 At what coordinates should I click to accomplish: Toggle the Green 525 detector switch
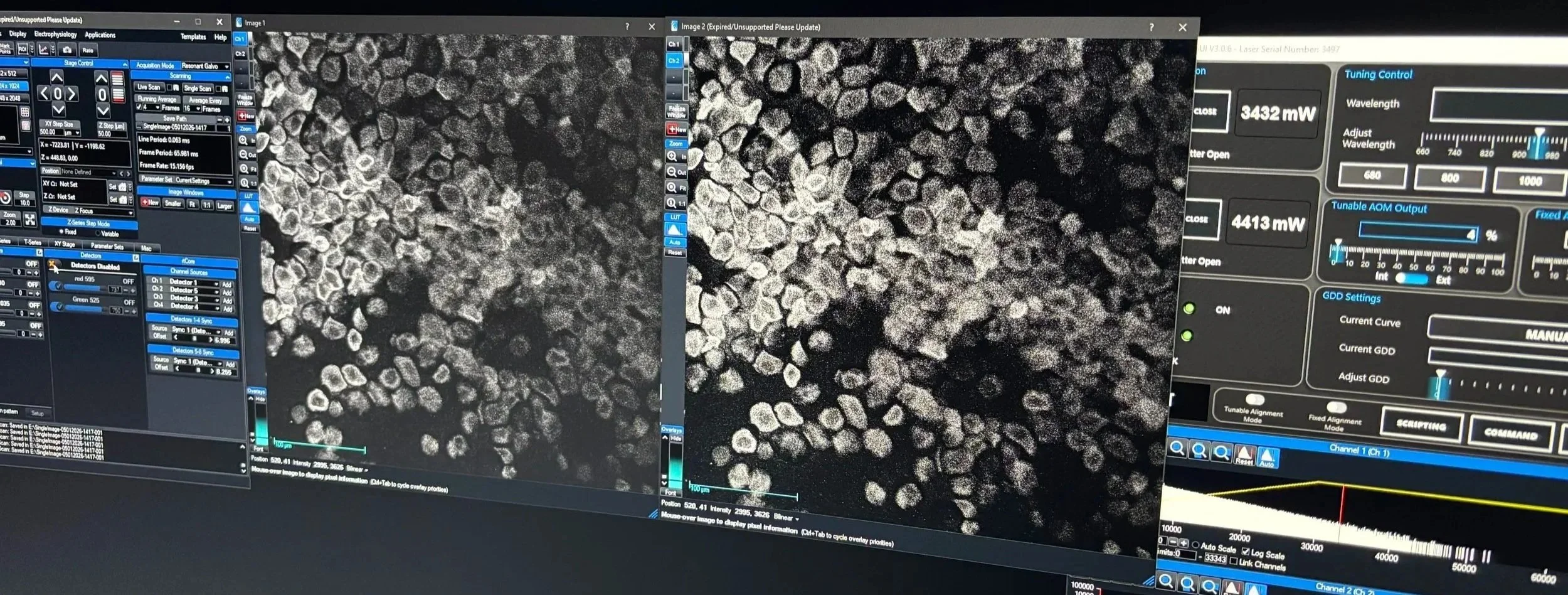click(56, 306)
